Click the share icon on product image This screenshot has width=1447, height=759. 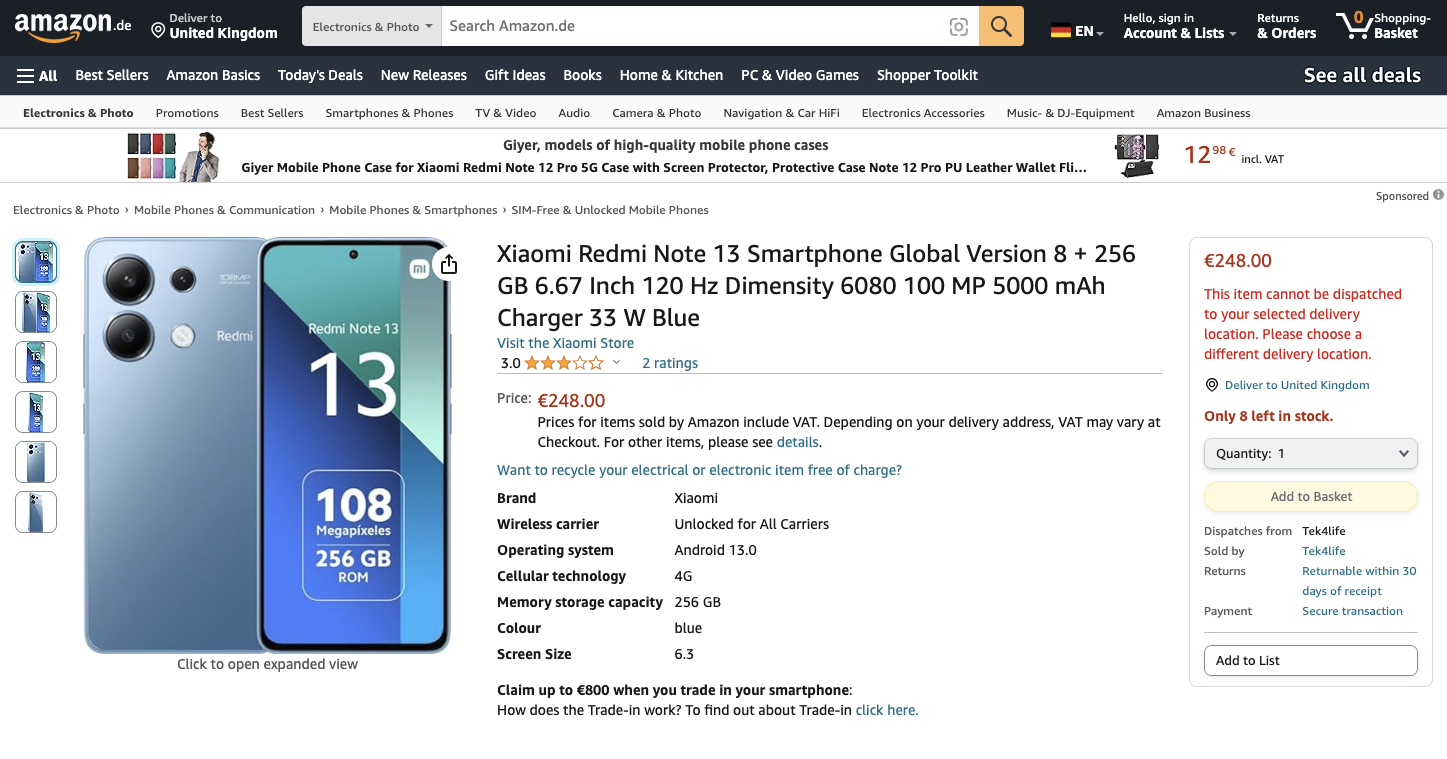(449, 264)
